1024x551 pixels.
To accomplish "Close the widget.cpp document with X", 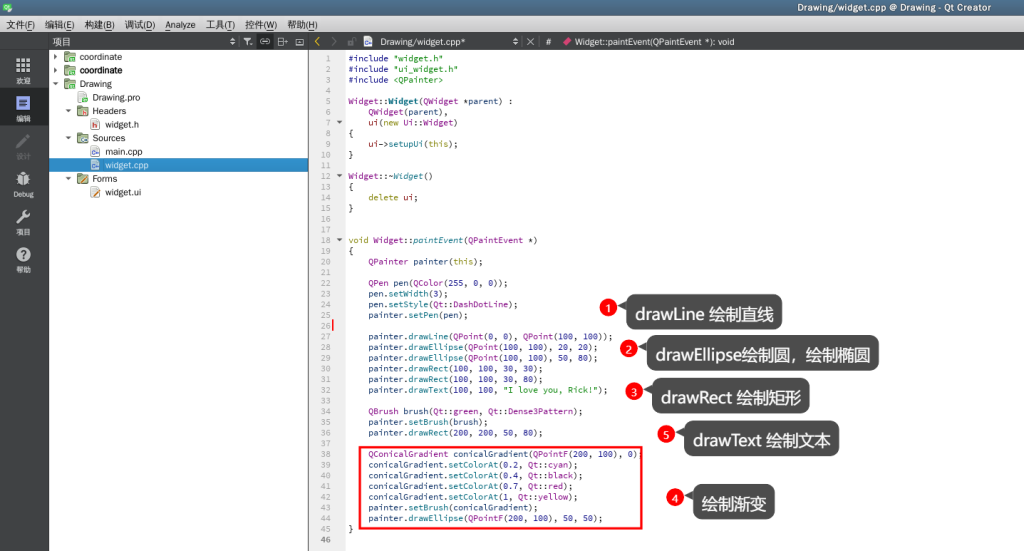I will 531,42.
